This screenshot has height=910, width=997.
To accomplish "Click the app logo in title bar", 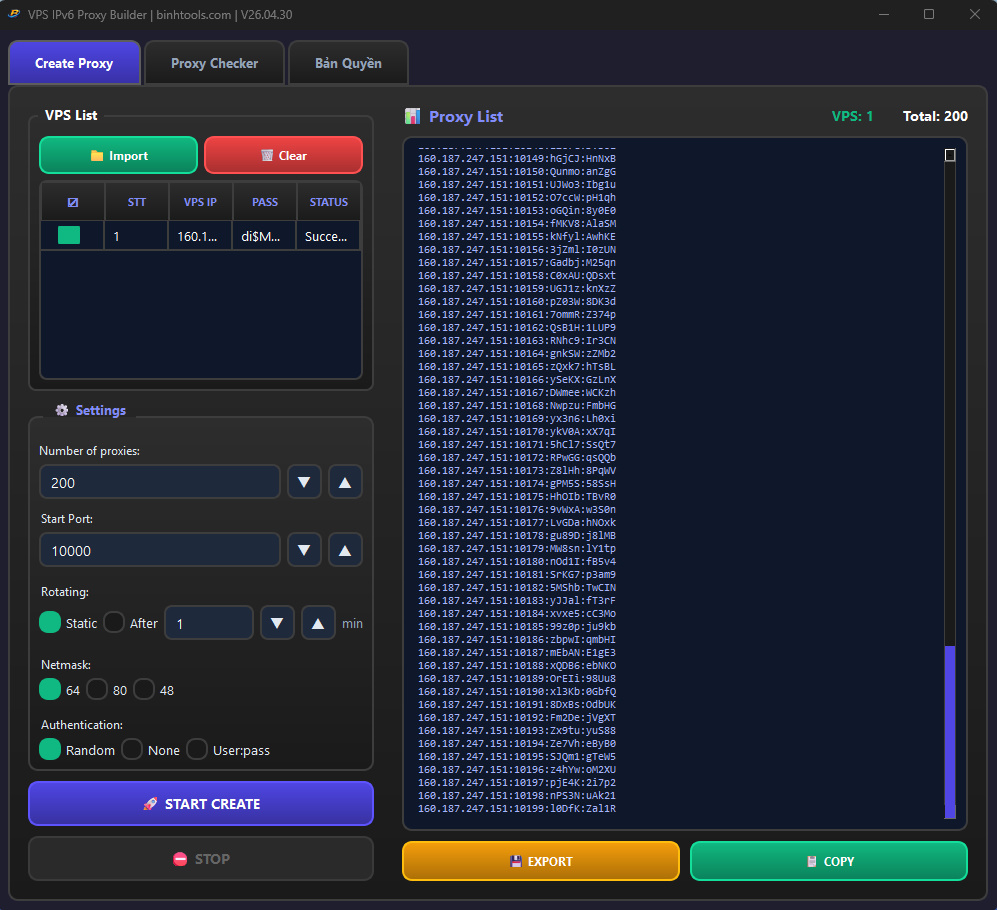I will (14, 14).
